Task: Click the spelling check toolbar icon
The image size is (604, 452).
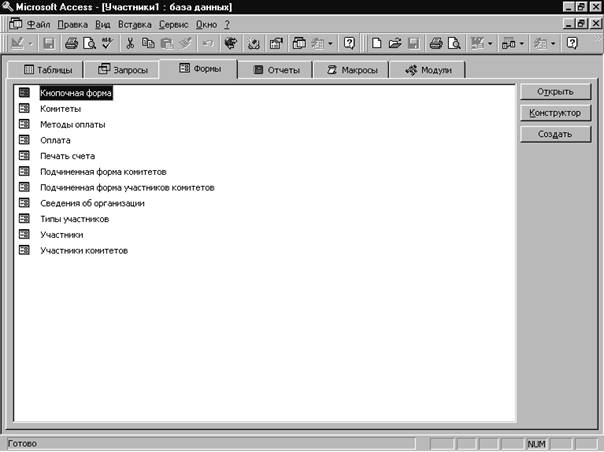Action: [107, 43]
